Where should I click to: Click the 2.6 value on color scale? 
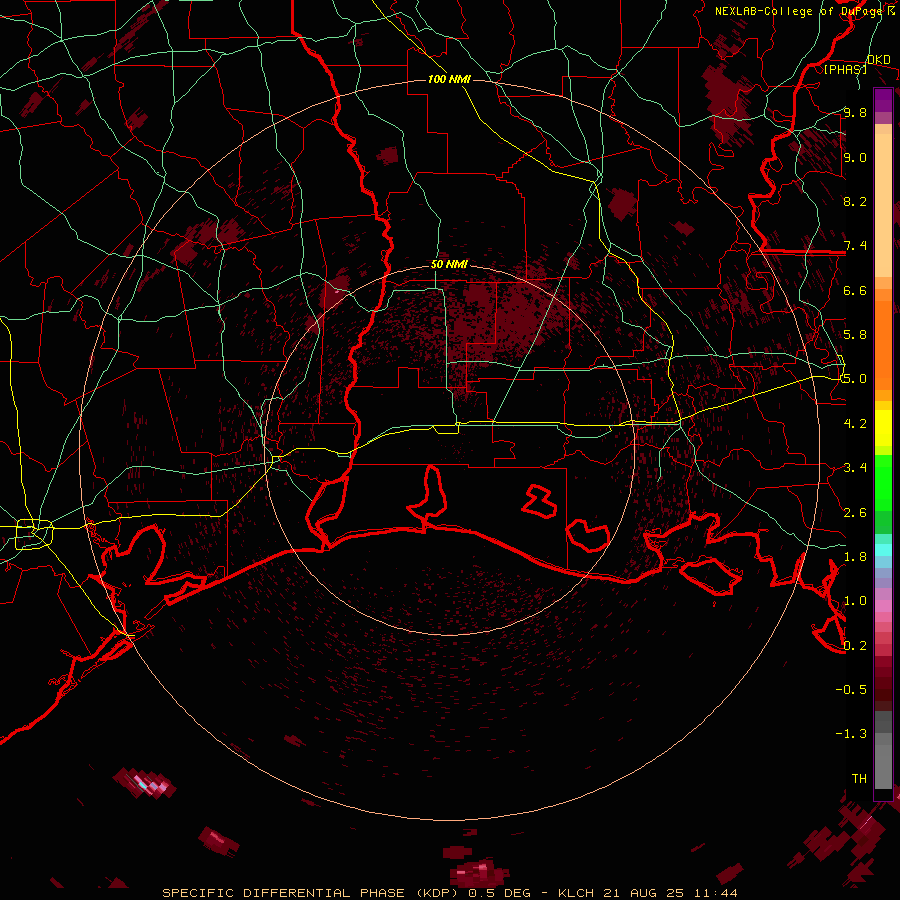(855, 512)
